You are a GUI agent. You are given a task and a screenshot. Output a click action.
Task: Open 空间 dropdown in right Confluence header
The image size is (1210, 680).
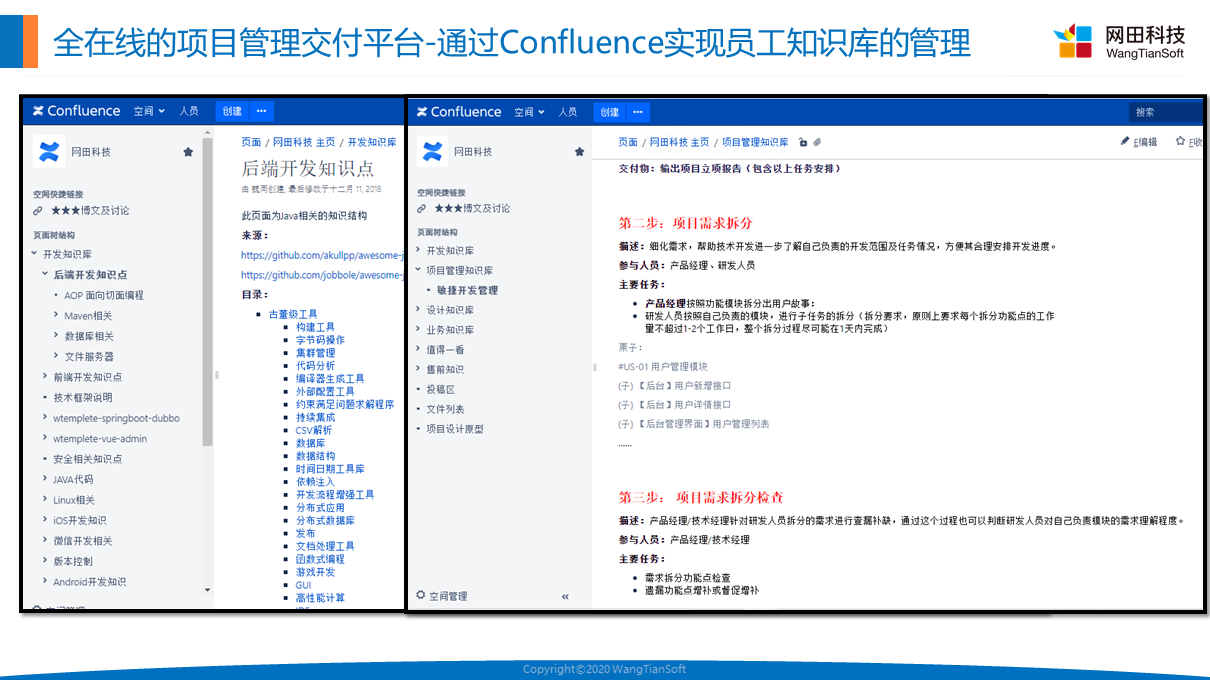530,112
